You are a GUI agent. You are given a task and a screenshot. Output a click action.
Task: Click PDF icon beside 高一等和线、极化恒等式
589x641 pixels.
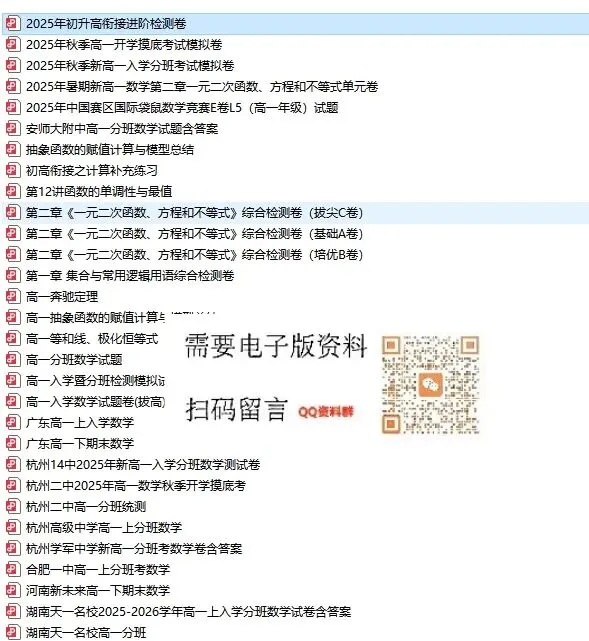point(13,338)
